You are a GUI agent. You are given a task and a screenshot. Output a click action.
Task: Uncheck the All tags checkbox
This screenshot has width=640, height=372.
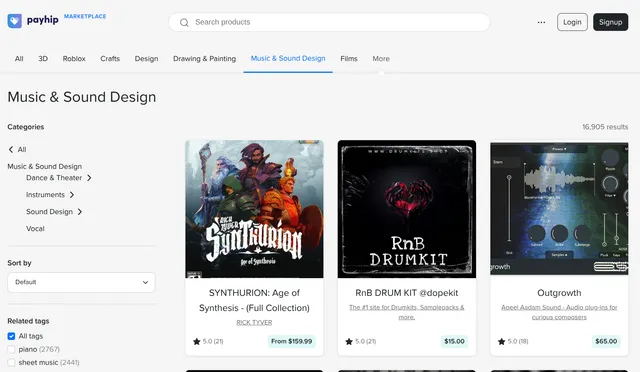tap(11, 336)
